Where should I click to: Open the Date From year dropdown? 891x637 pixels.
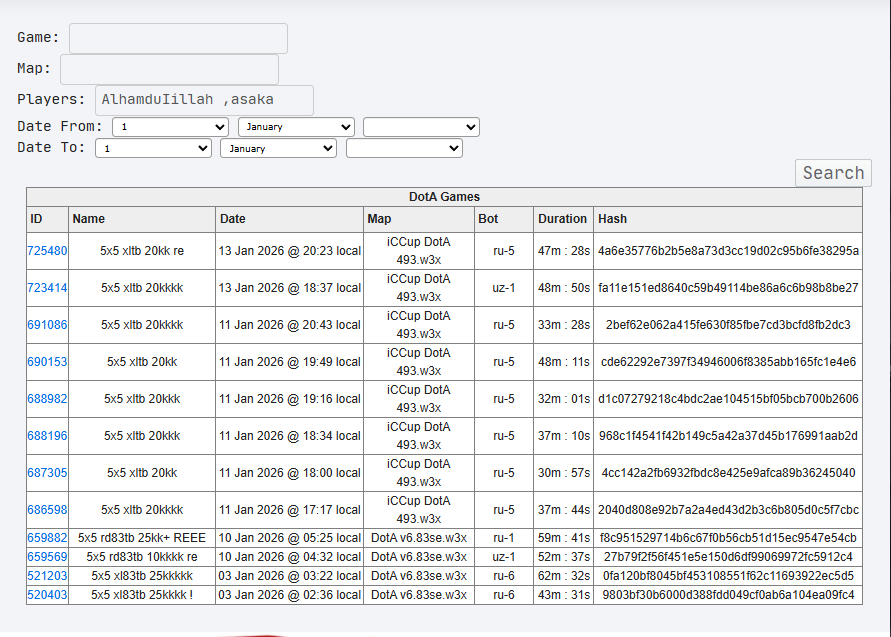click(x=421, y=127)
